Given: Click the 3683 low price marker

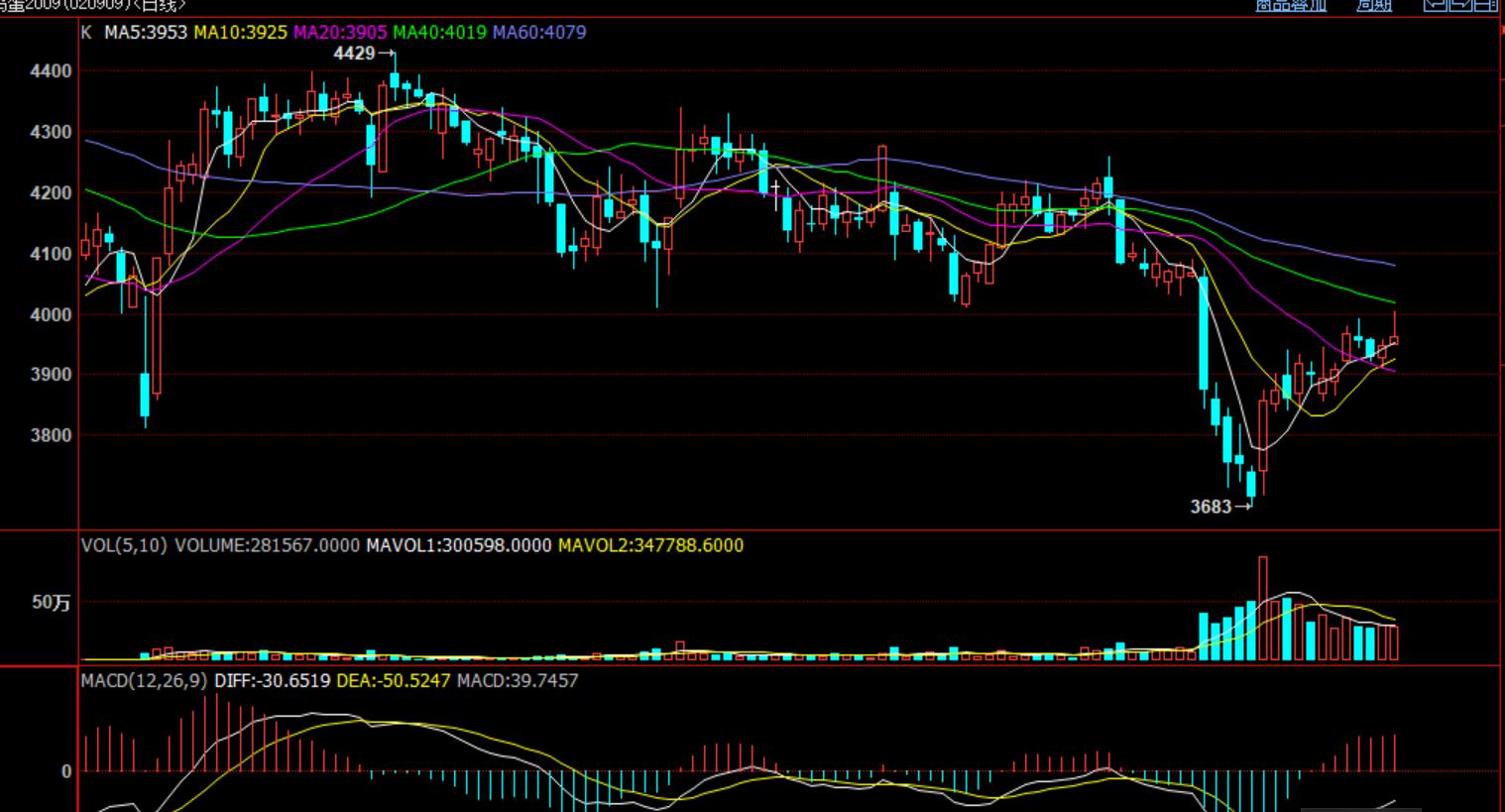Looking at the screenshot, I should [1212, 507].
